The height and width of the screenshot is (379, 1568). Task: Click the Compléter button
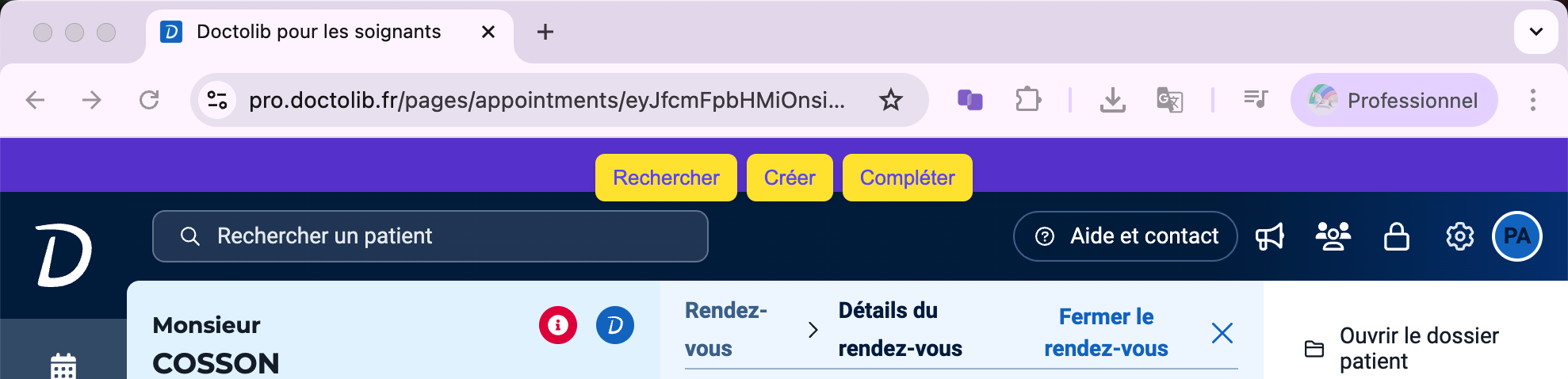(907, 178)
